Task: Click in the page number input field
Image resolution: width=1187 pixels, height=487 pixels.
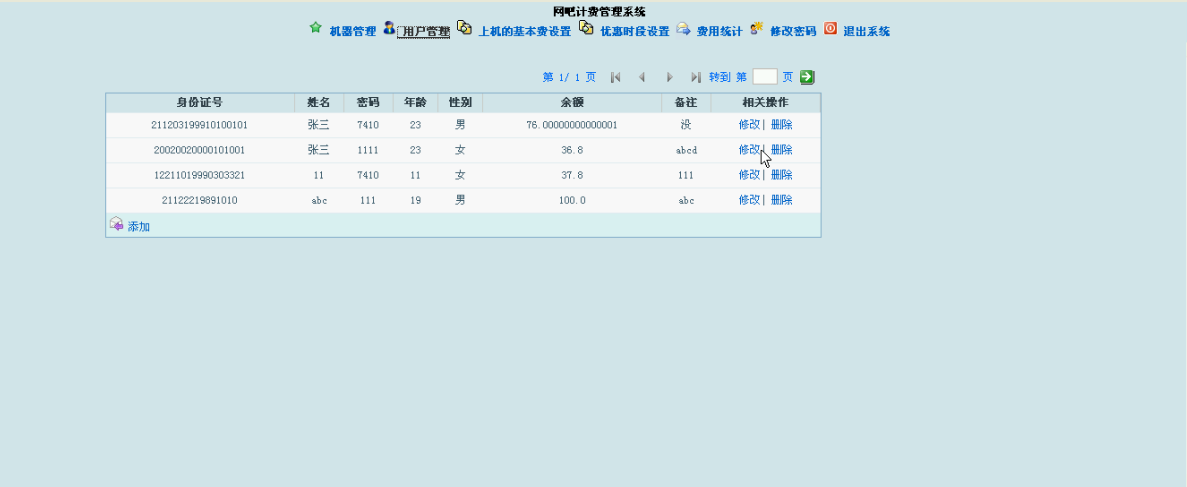Action: coord(765,76)
